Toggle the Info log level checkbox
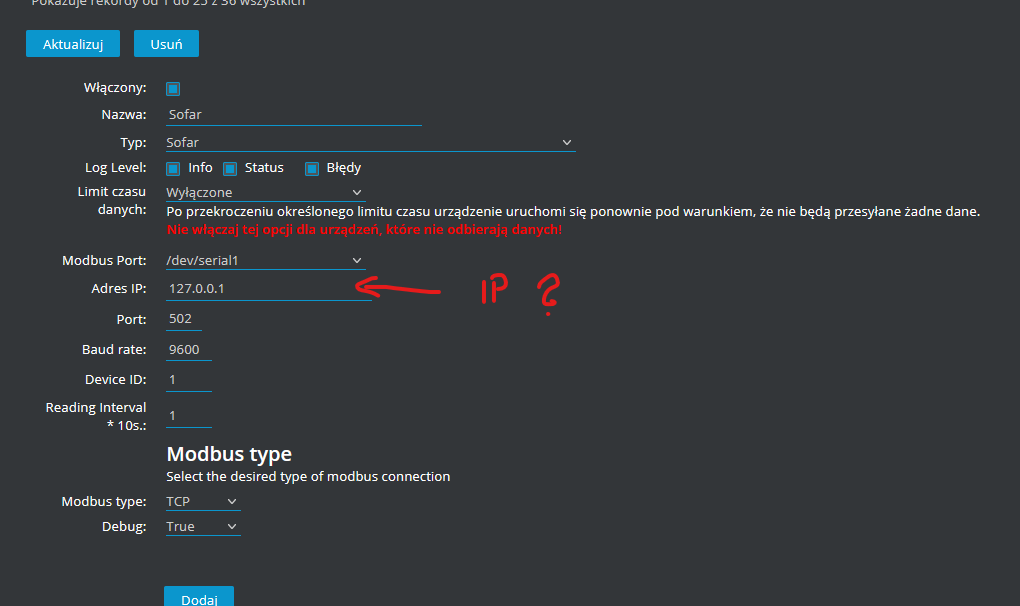This screenshot has height=606, width=1020. 173,169
